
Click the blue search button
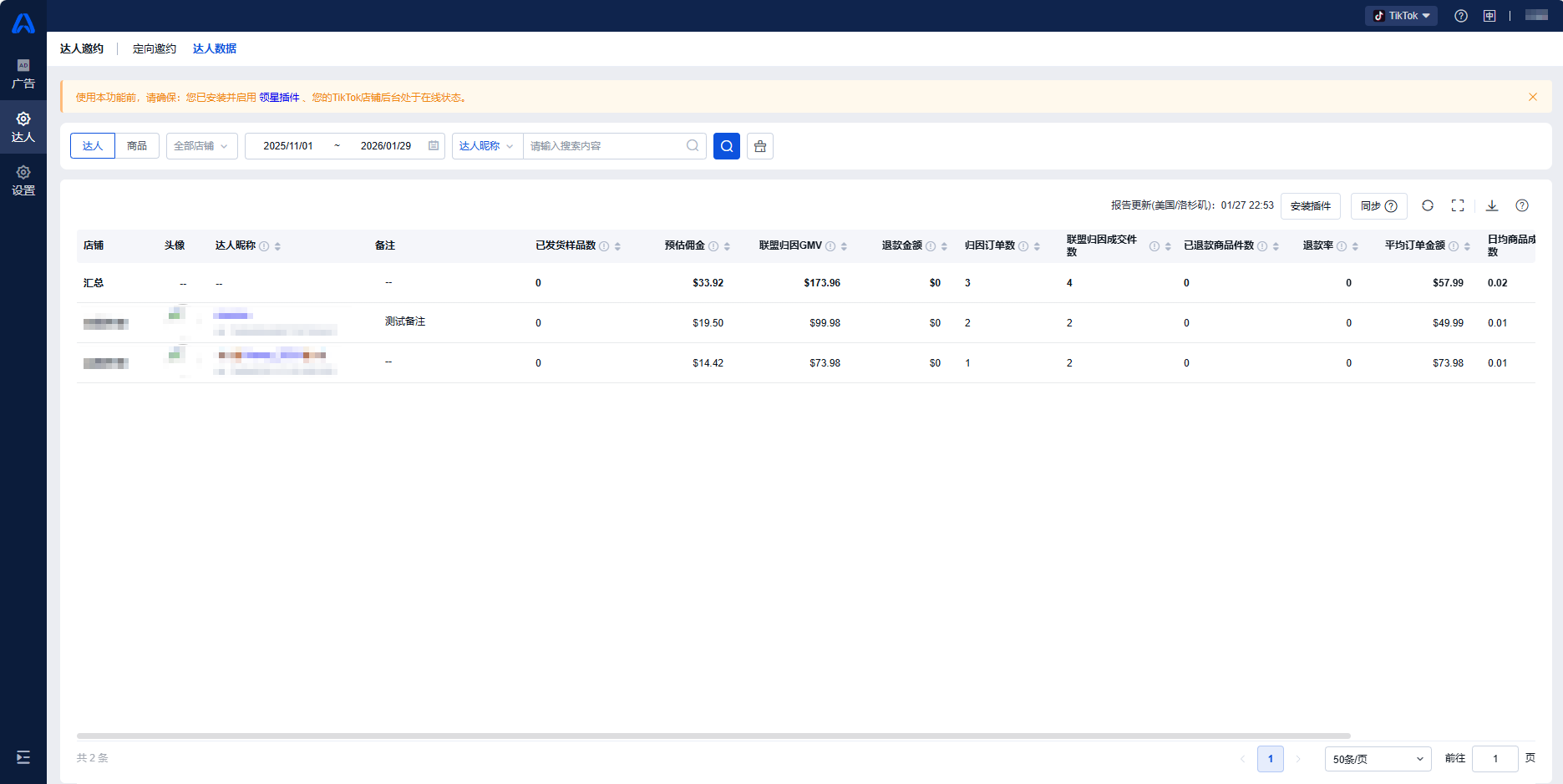click(726, 146)
